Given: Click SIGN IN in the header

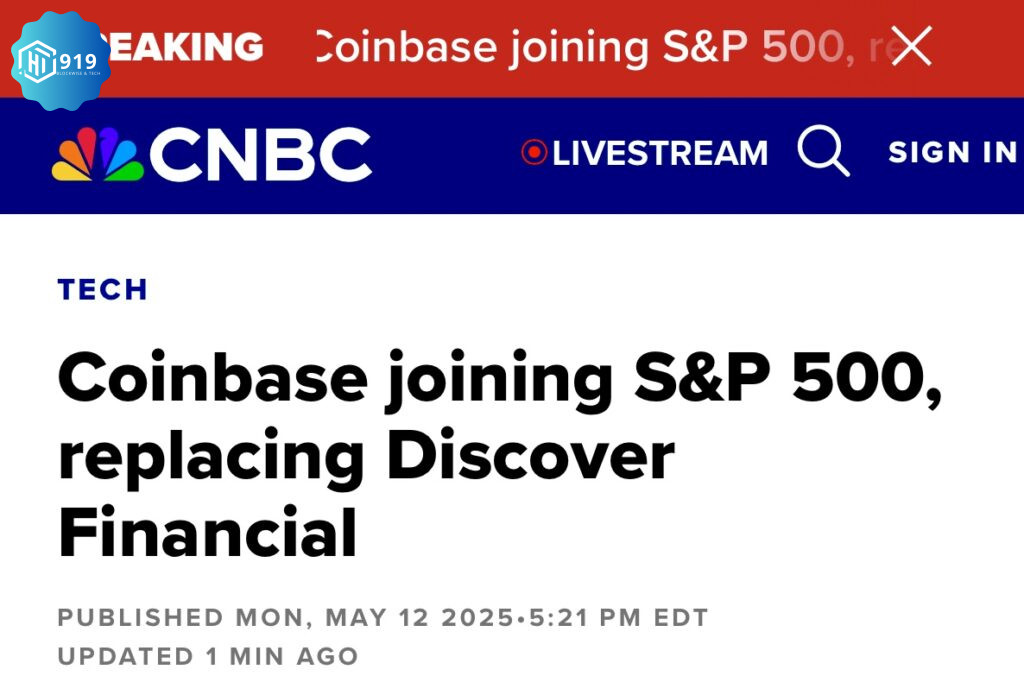Looking at the screenshot, I should coord(953,152).
